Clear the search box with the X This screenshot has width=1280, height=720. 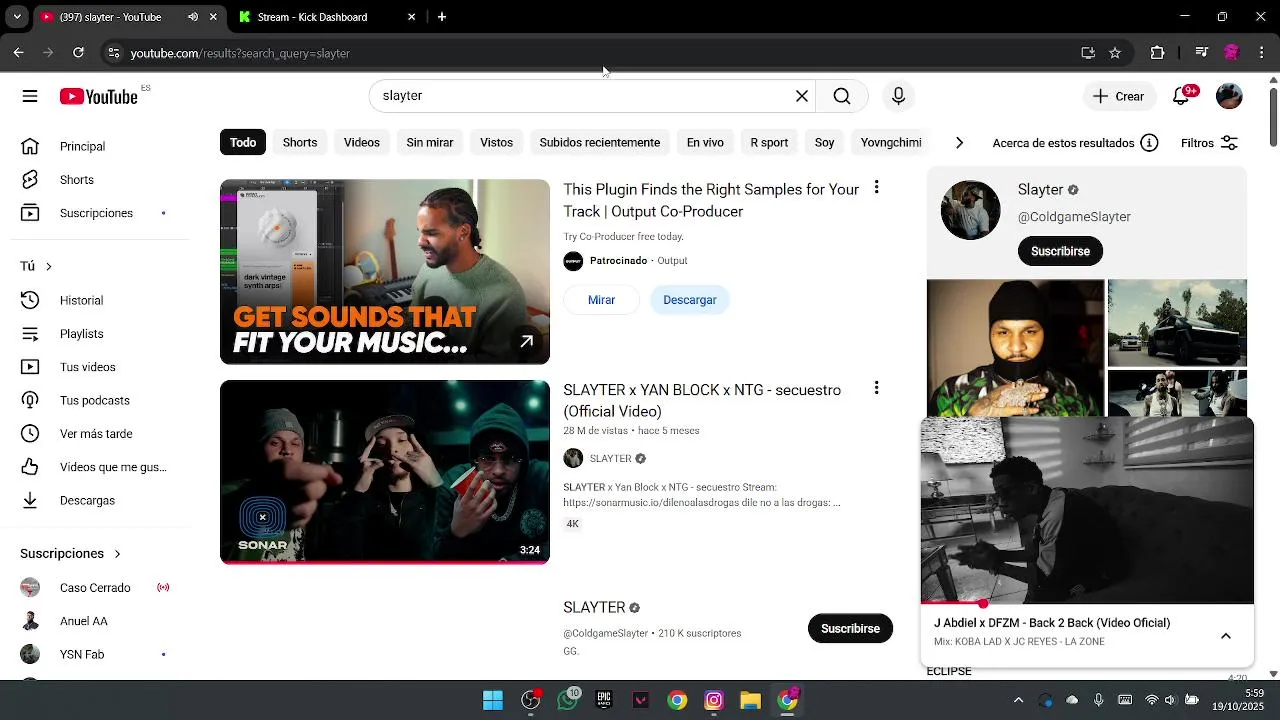click(801, 96)
